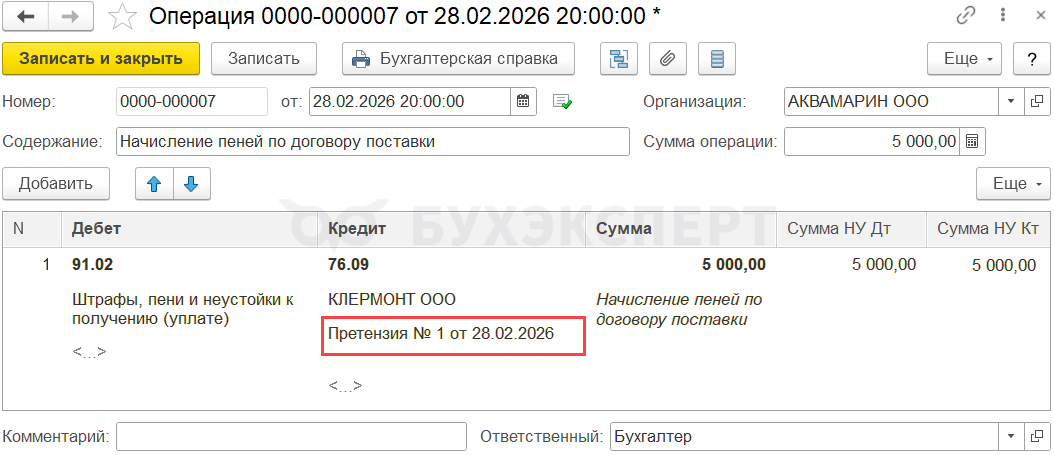
Task: Open the table Еще menu
Action: 1012,184
